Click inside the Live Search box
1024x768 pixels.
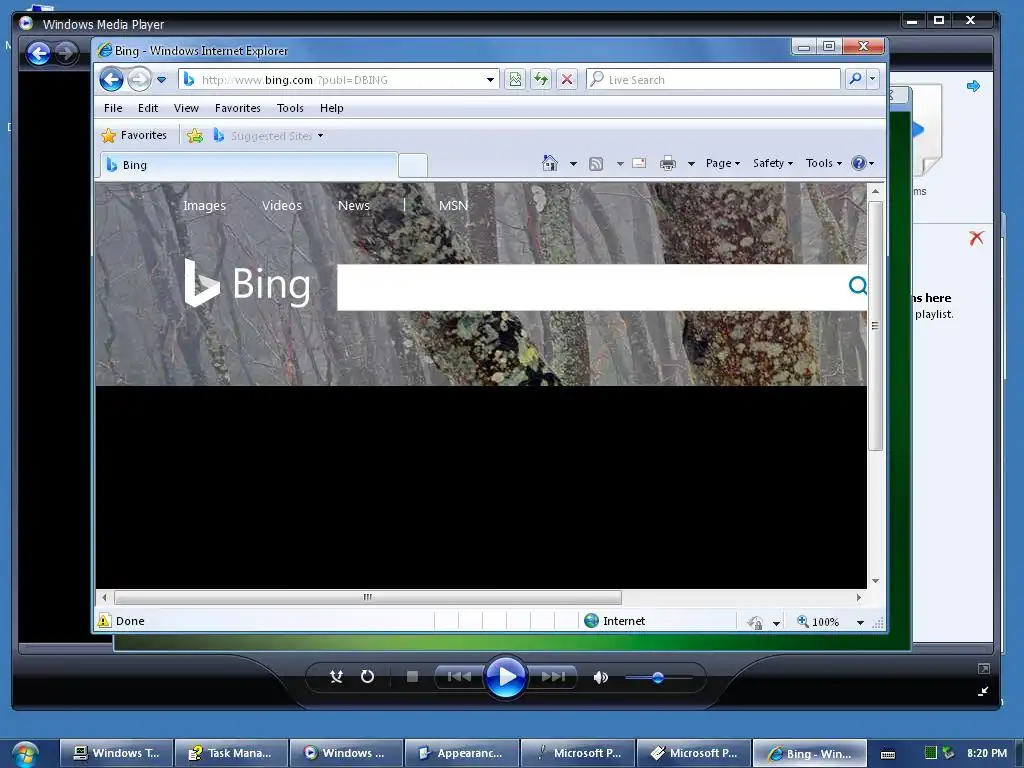coord(713,80)
